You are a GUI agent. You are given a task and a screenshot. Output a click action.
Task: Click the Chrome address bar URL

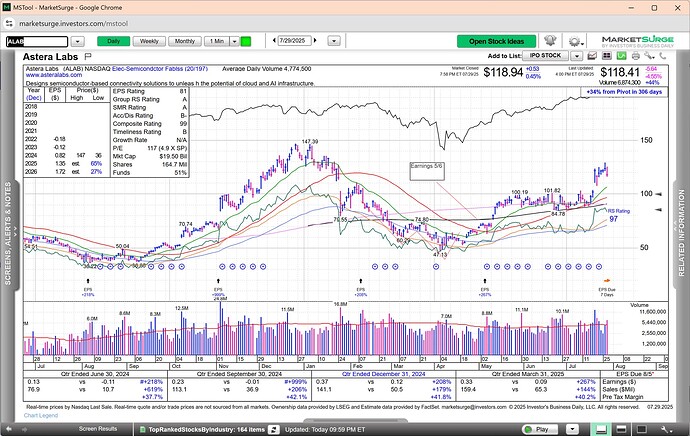click(73, 24)
